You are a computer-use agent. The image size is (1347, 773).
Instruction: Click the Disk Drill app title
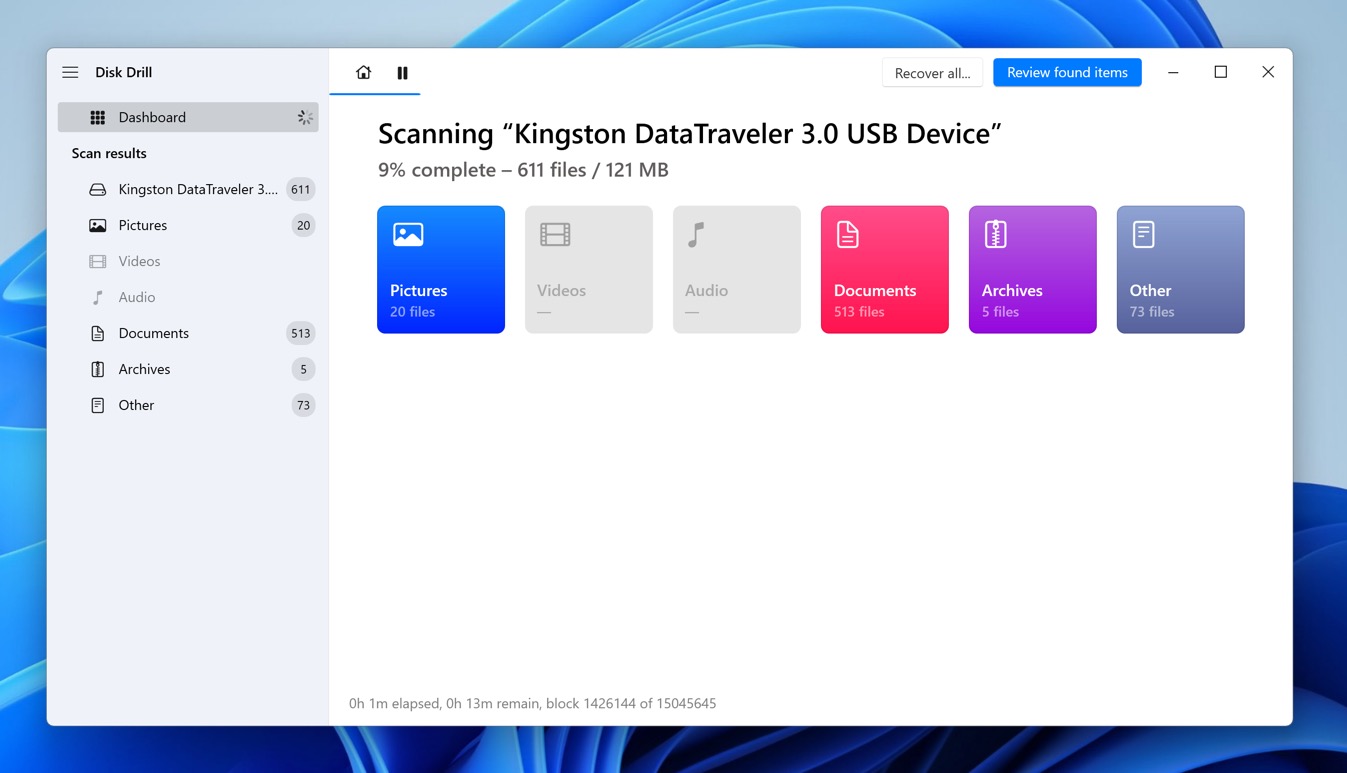pyautogui.click(x=124, y=72)
